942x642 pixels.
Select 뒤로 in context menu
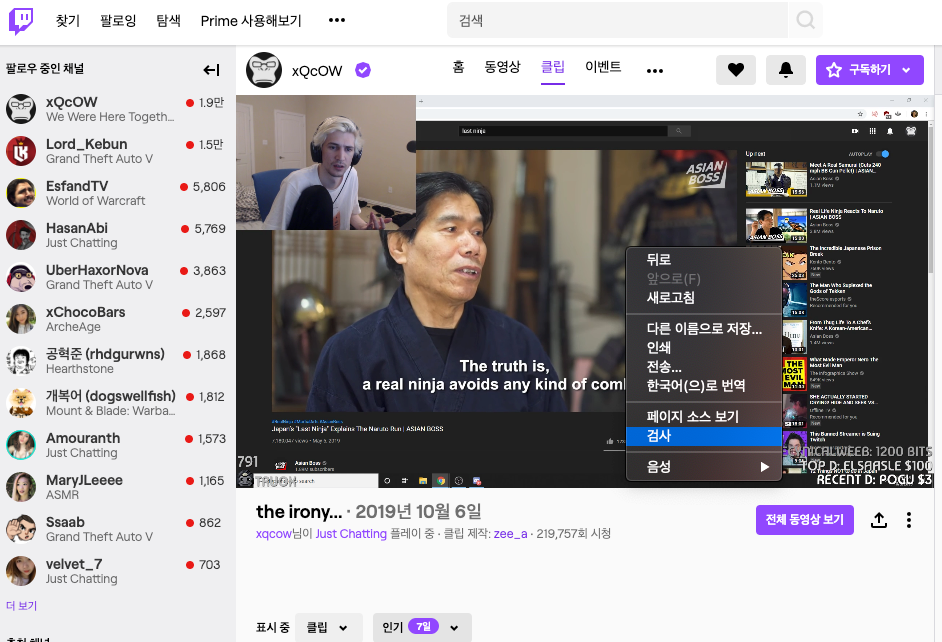pos(703,260)
